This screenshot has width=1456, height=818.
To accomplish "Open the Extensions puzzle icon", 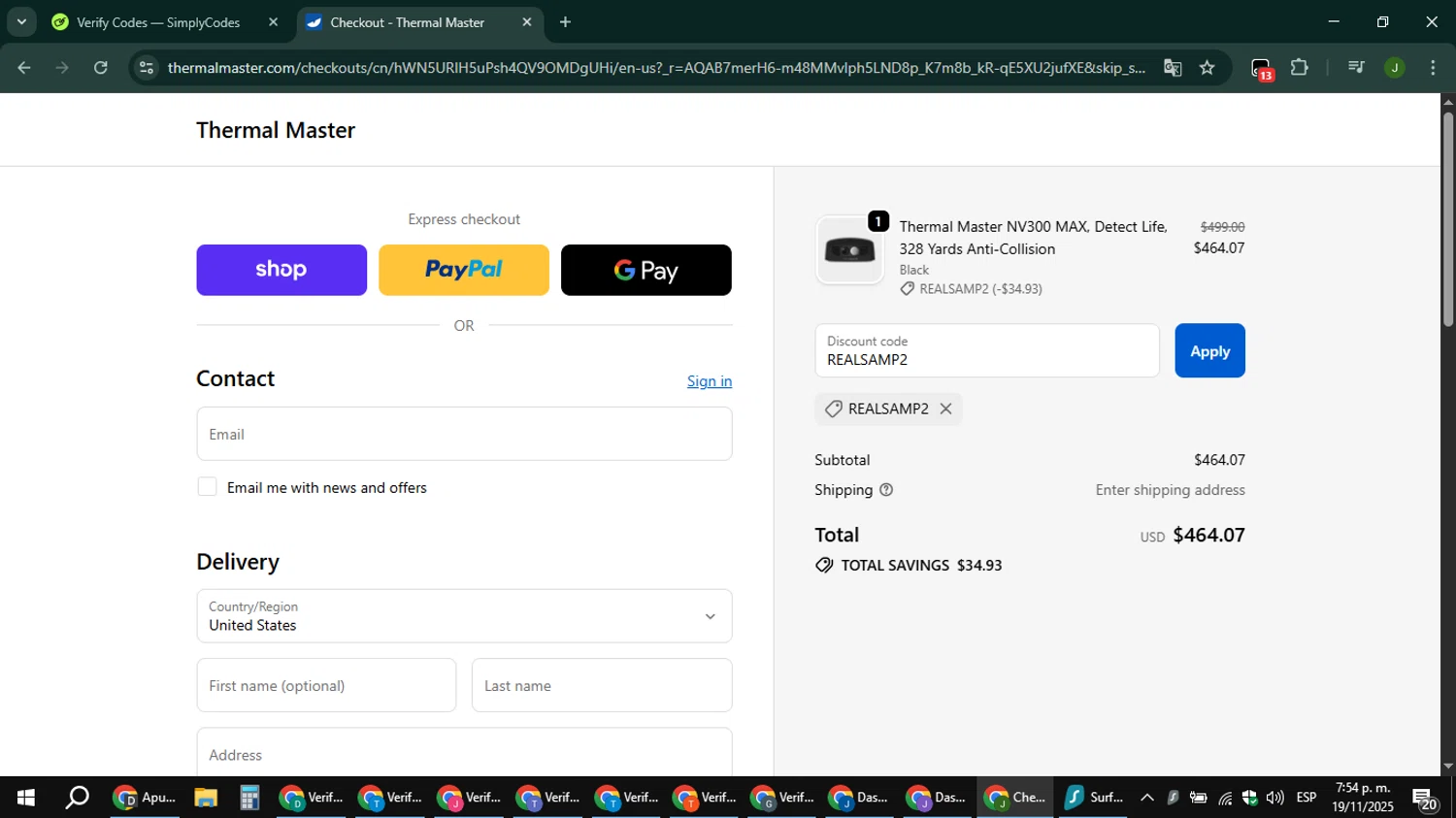I will [x=1300, y=68].
